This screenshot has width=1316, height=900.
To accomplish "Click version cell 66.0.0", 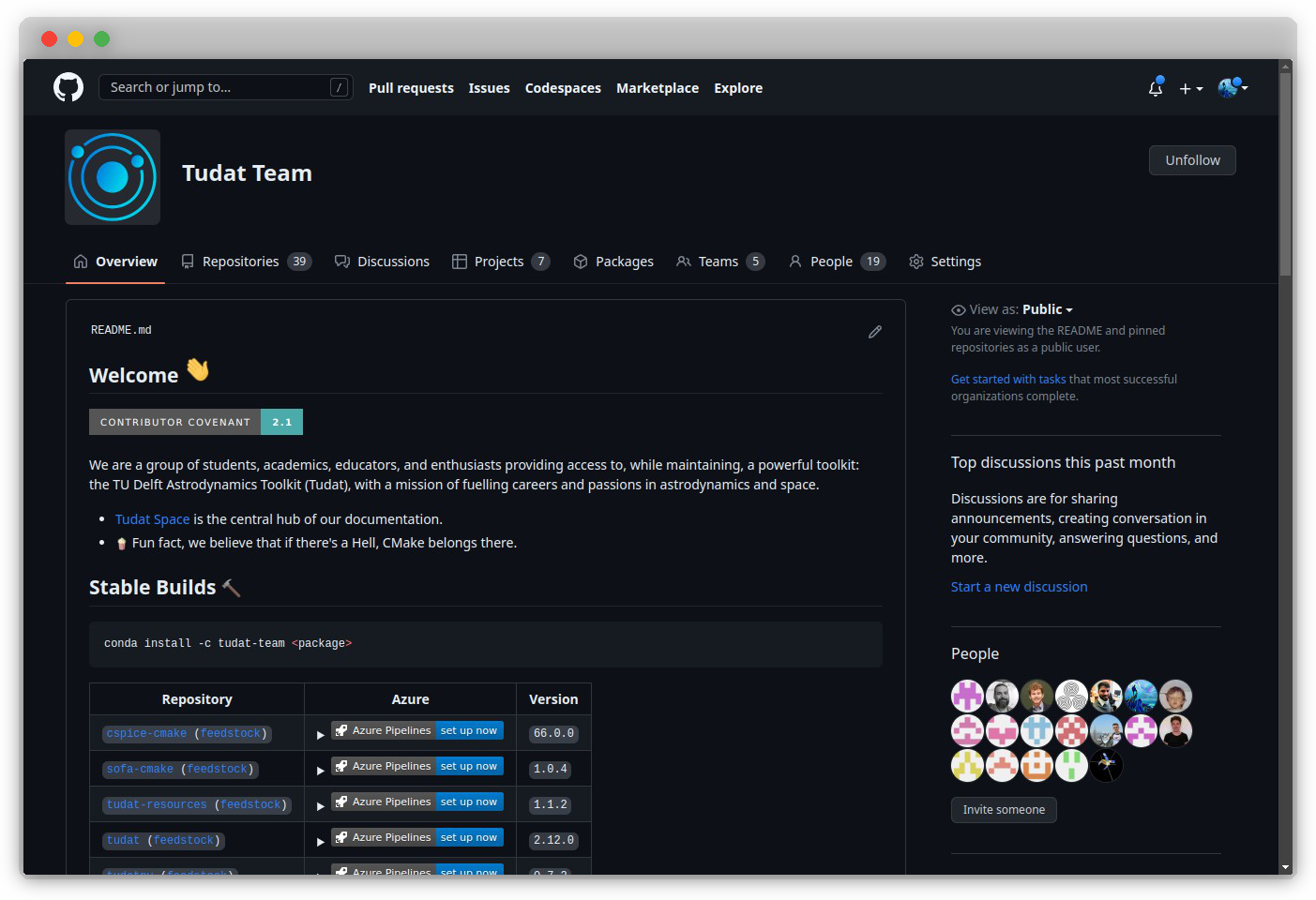I will [553, 734].
